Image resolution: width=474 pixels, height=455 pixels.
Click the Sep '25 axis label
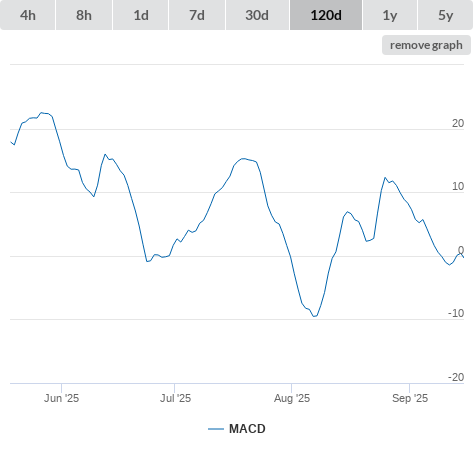410,398
